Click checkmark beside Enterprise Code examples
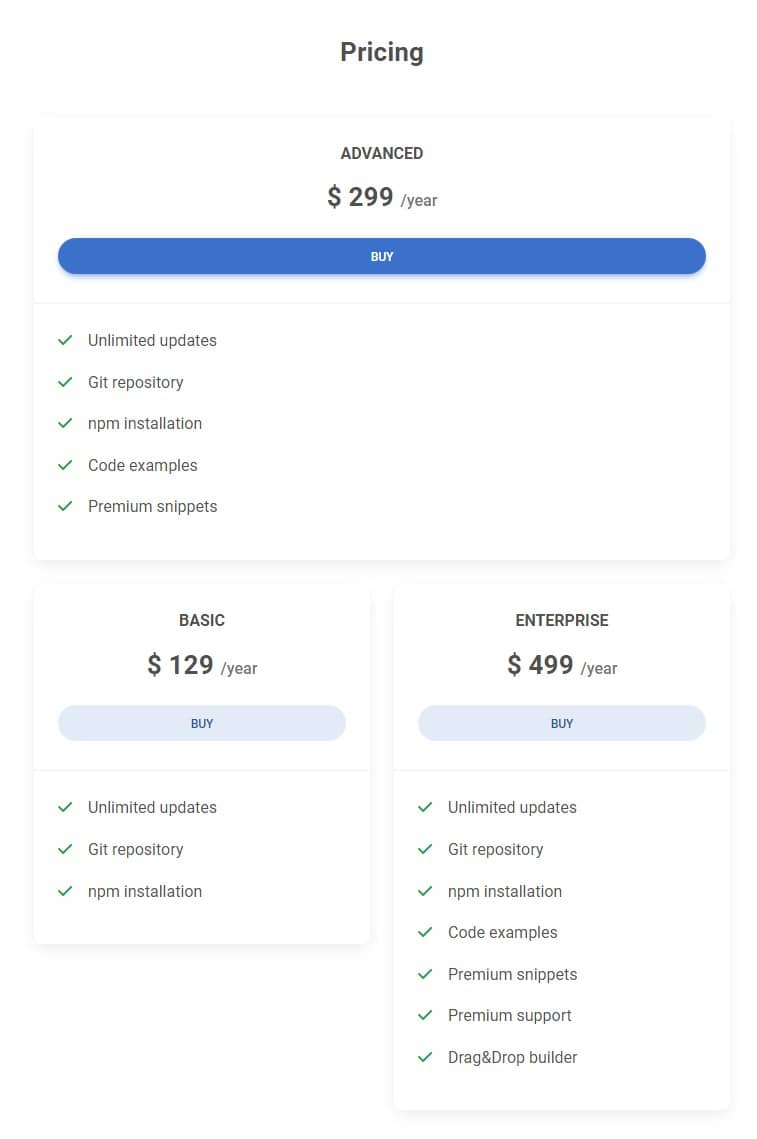This screenshot has height=1139, width=757. (x=425, y=932)
